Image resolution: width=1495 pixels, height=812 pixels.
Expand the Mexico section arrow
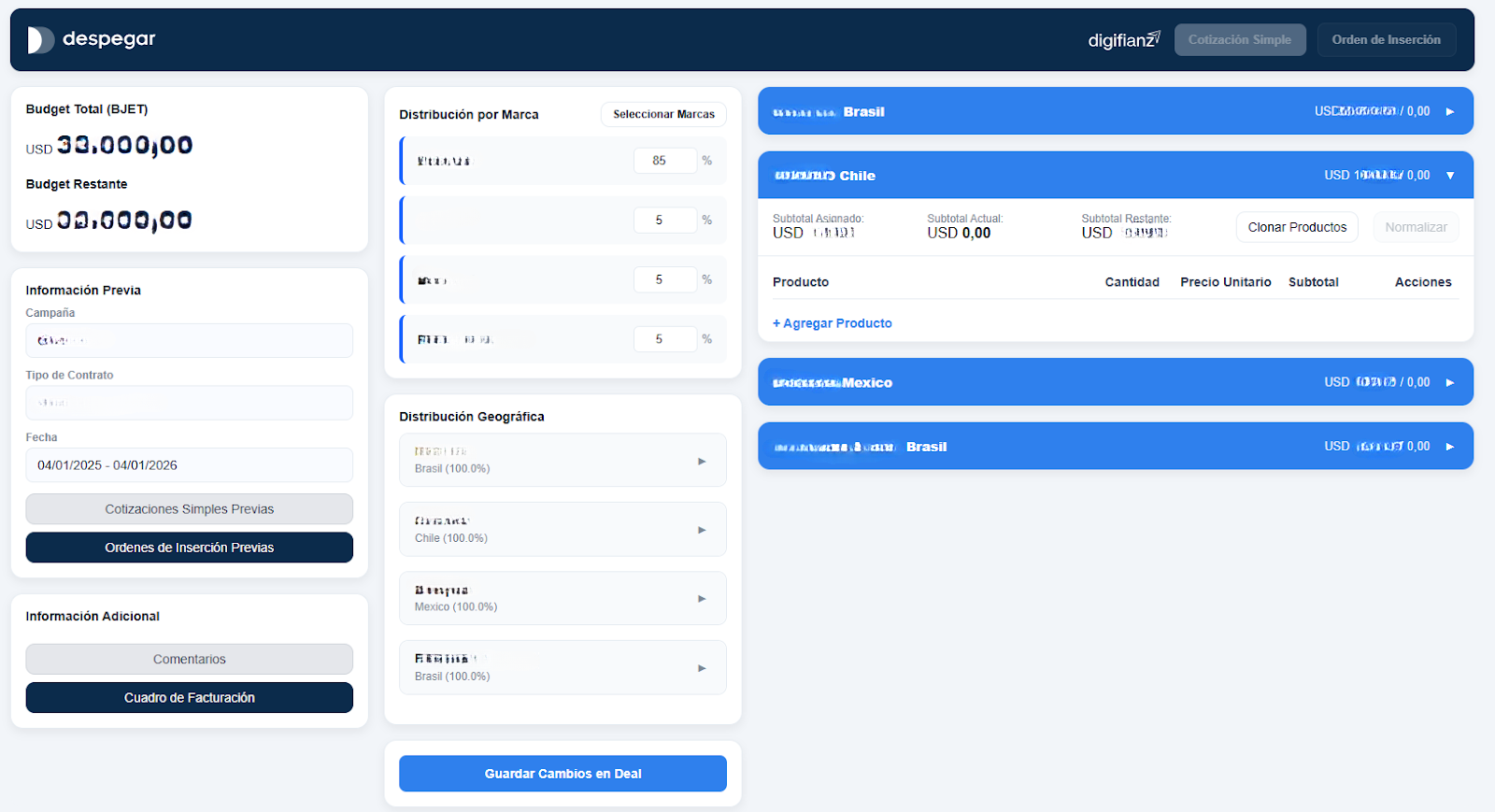click(1450, 382)
